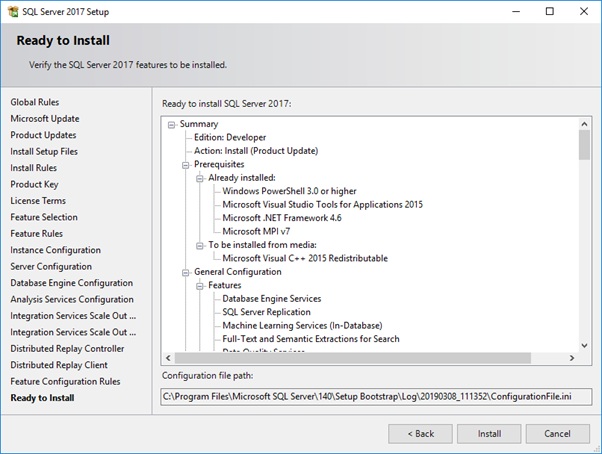Select Distributed Replay Client step
Screen dimensions: 602x454
59,365
